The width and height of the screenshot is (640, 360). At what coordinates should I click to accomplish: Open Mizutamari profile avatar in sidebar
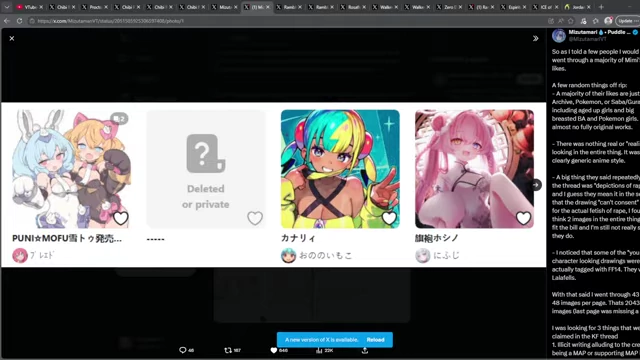[x=559, y=36]
